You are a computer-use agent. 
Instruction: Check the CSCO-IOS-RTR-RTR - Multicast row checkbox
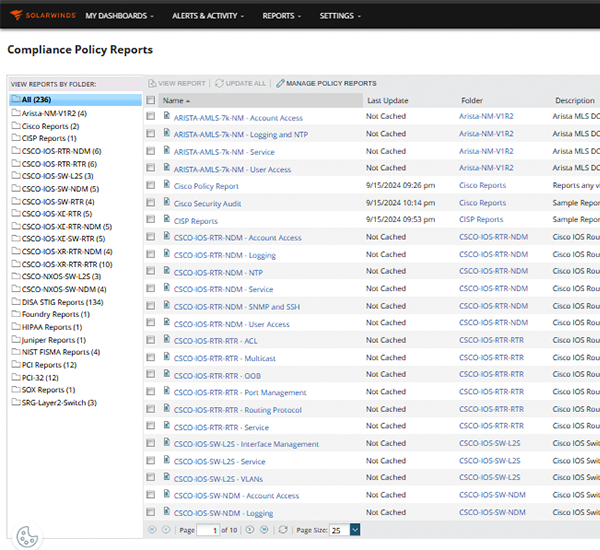(x=151, y=357)
